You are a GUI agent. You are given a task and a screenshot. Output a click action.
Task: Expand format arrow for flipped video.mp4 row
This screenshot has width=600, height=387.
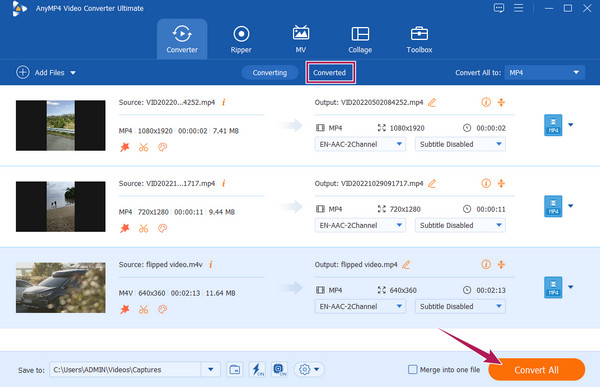click(571, 287)
